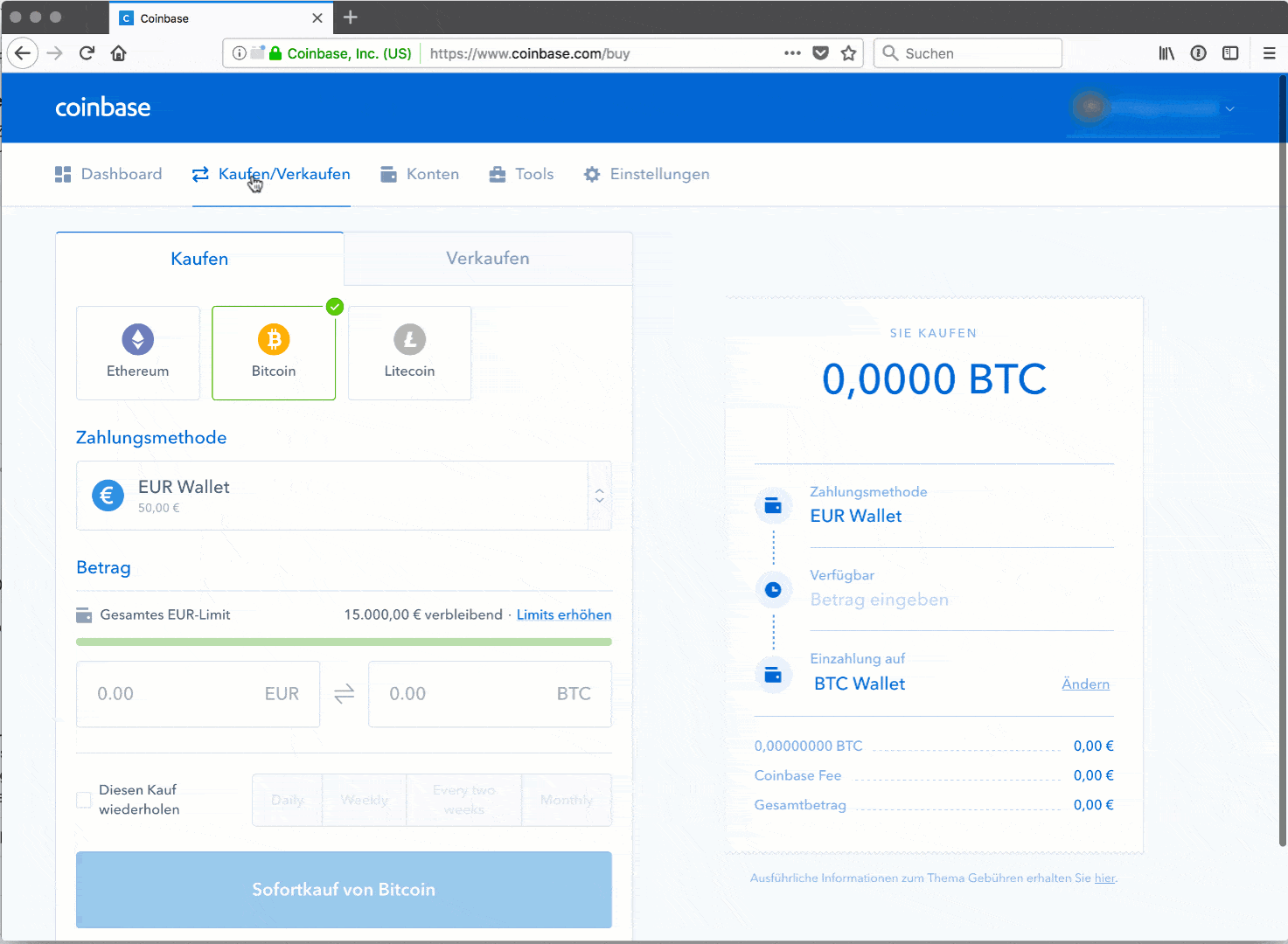Select Ethereum as the currency to buy
1288x944 pixels.
click(x=138, y=353)
